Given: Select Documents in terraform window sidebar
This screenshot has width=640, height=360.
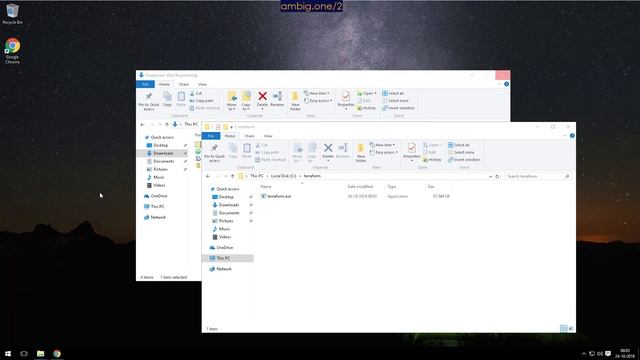Looking at the screenshot, I should click(229, 213).
